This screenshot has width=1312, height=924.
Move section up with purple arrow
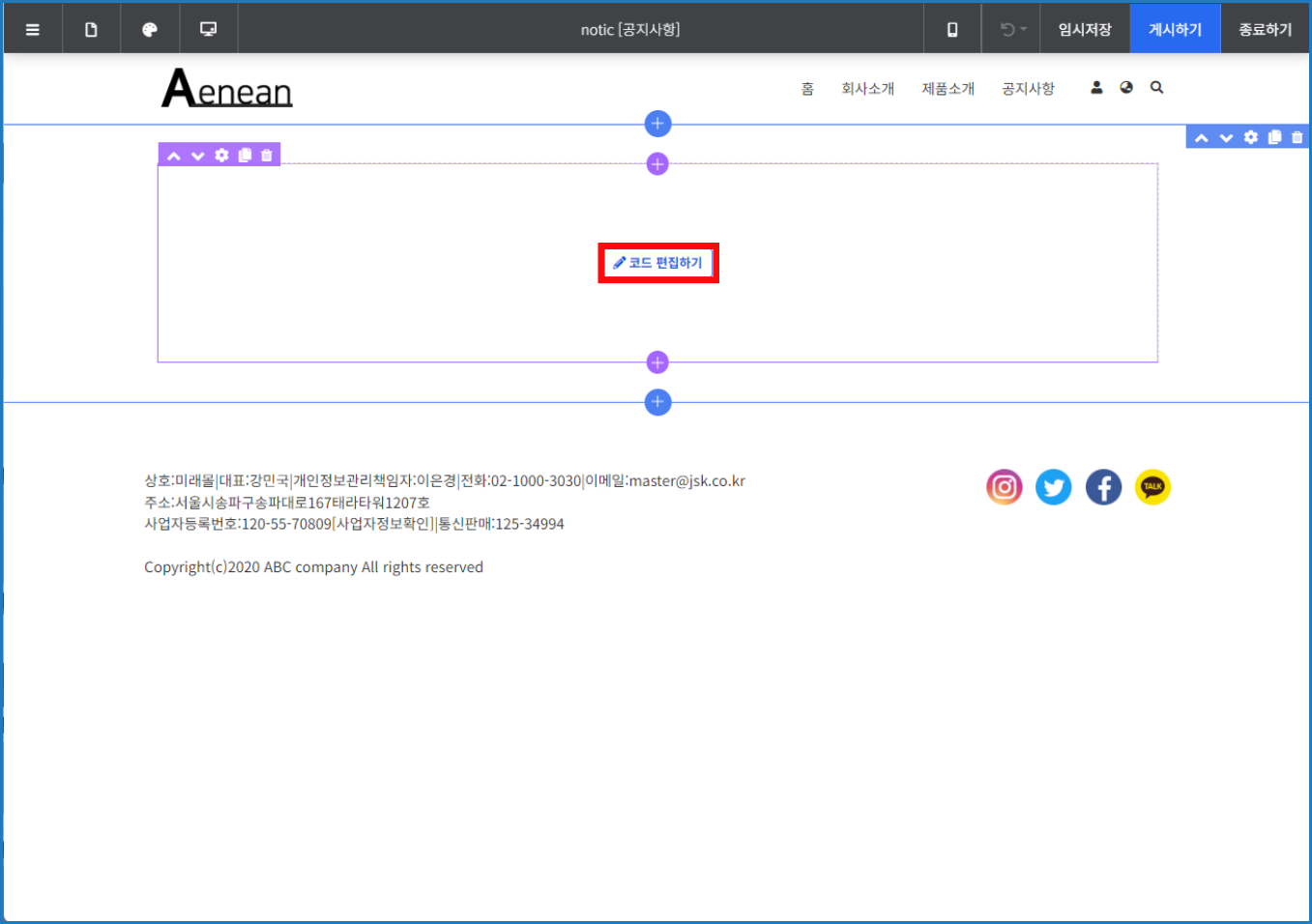(x=173, y=155)
